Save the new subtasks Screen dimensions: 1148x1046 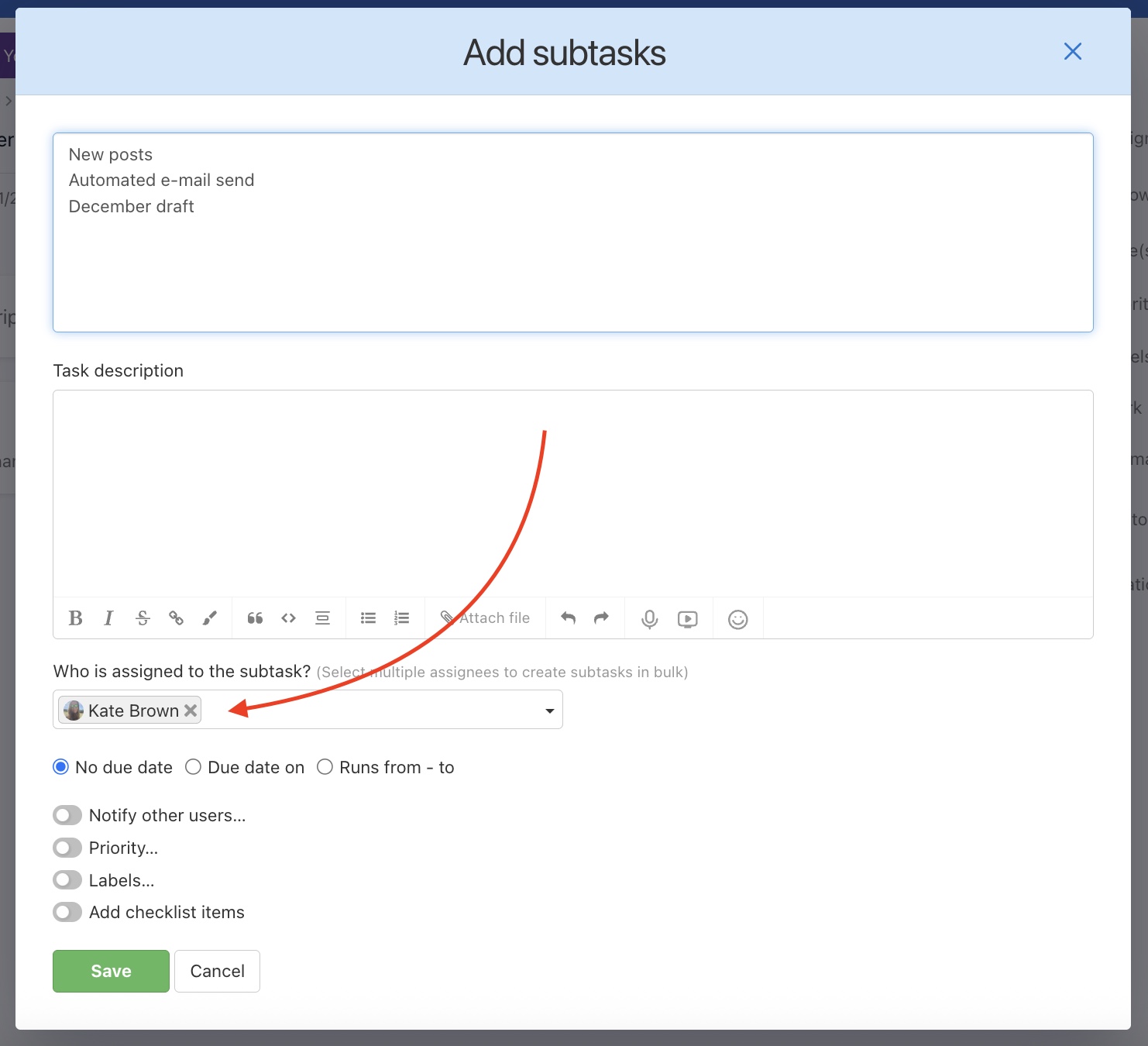tap(110, 971)
